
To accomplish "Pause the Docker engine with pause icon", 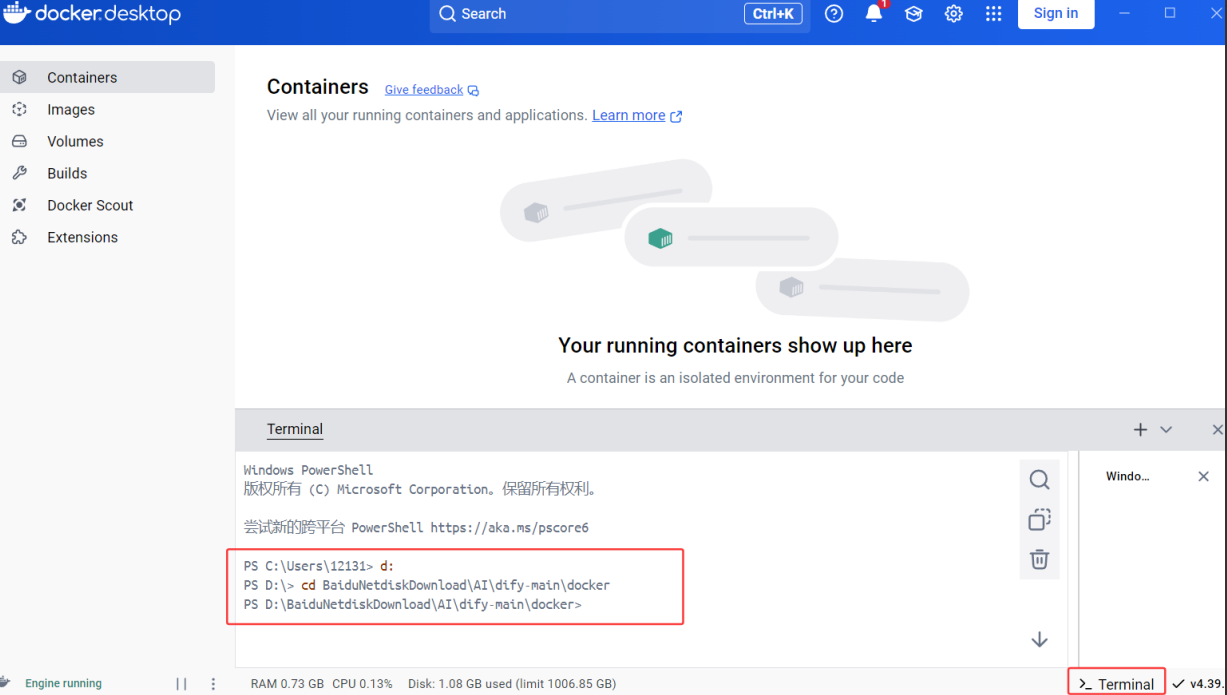I will tap(181, 684).
